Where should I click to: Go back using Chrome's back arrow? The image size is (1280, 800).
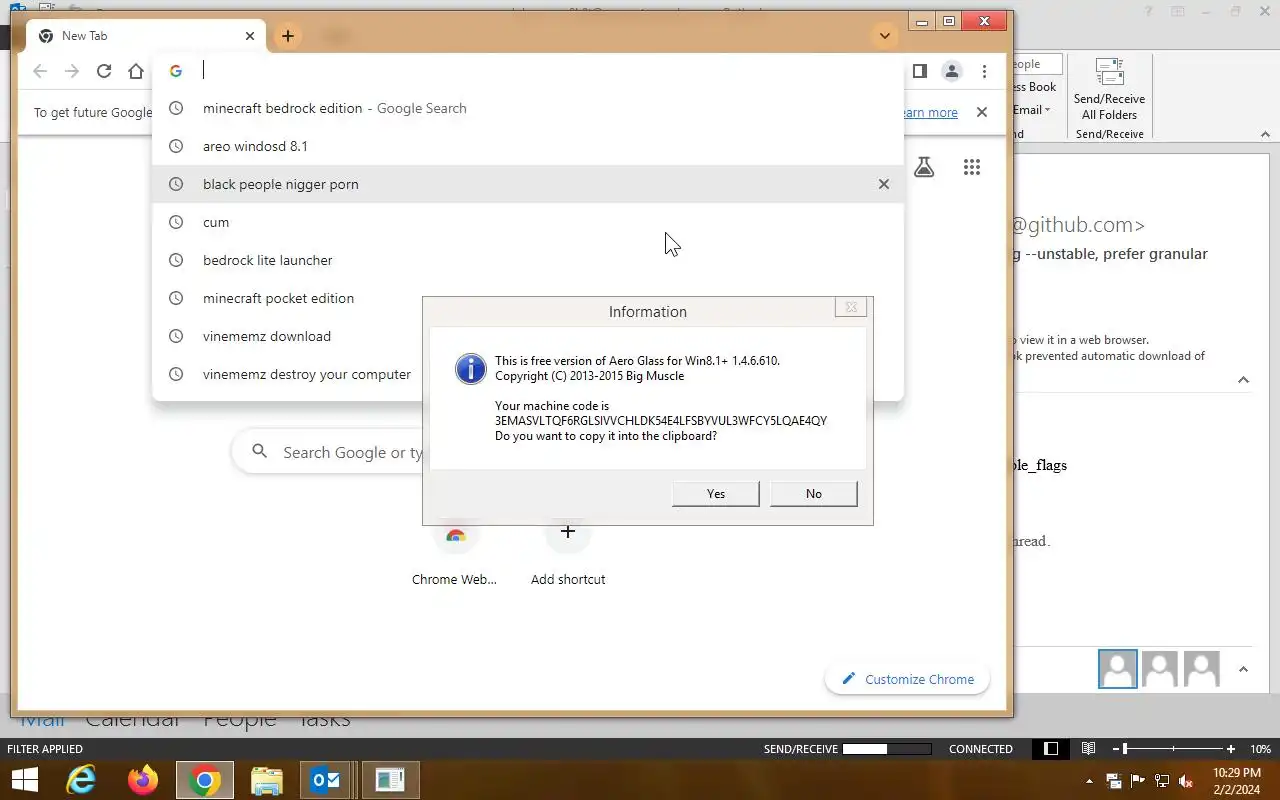tap(40, 71)
